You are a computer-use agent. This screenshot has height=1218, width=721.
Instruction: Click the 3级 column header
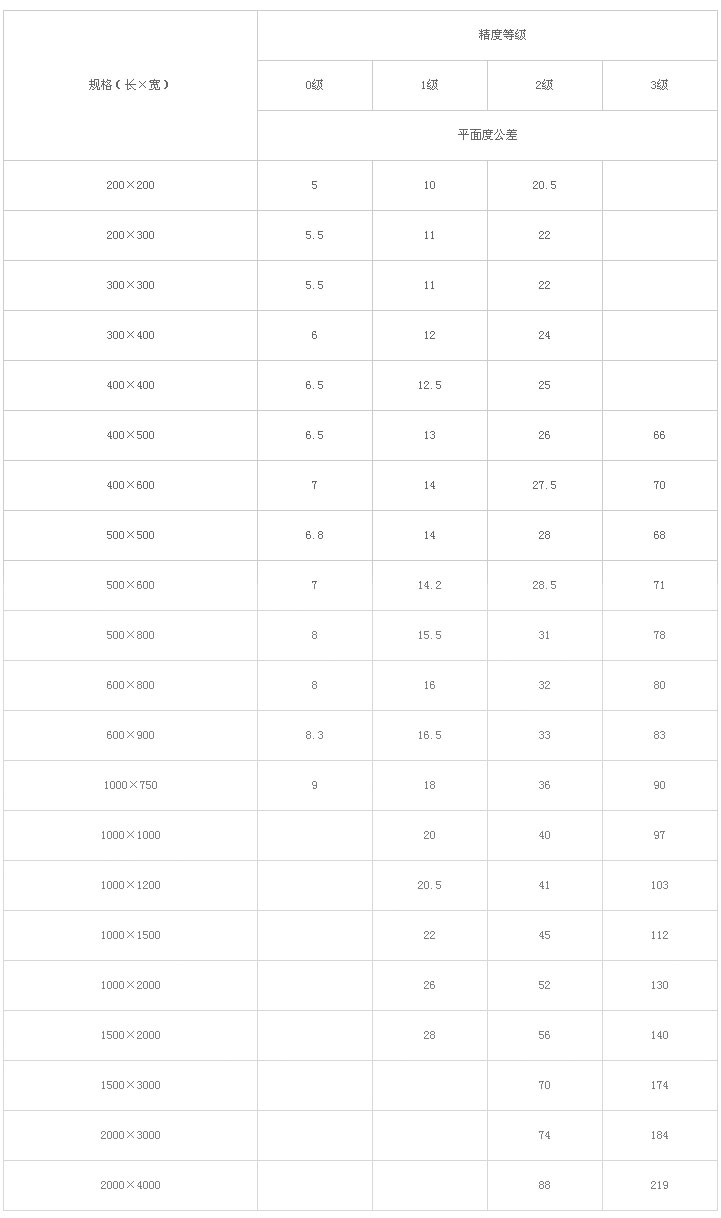click(660, 85)
